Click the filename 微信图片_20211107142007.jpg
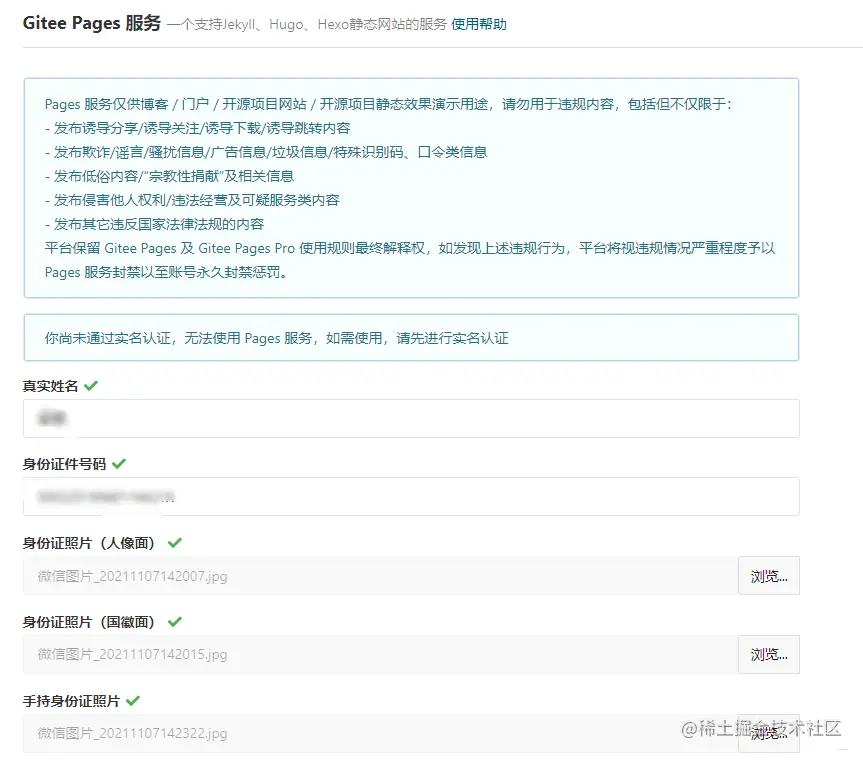The image size is (863, 760). click(x=128, y=576)
